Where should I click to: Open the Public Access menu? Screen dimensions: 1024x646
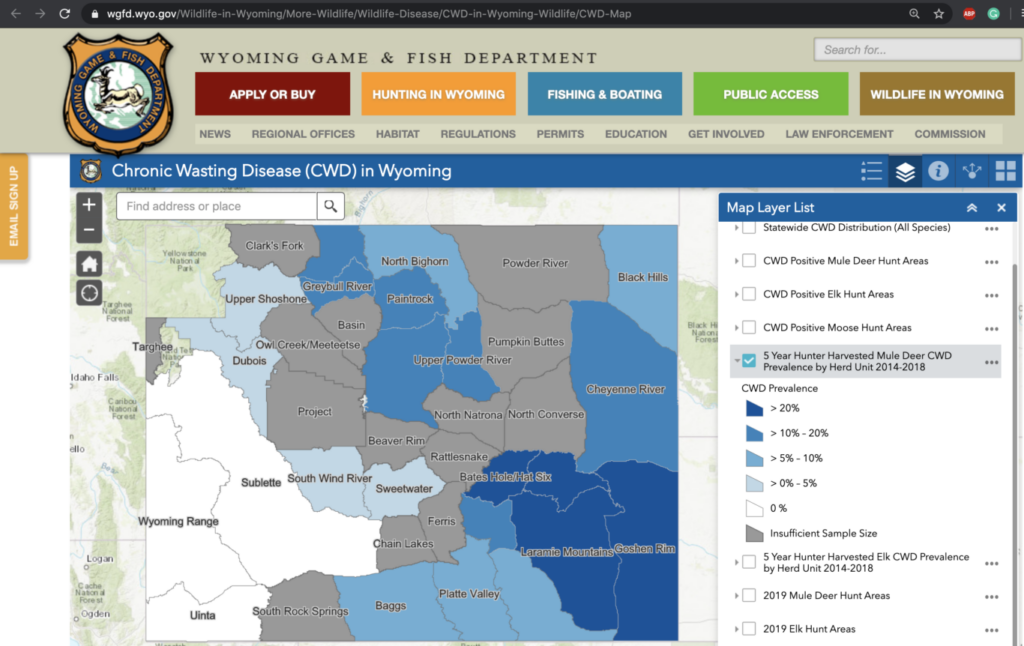coord(771,94)
